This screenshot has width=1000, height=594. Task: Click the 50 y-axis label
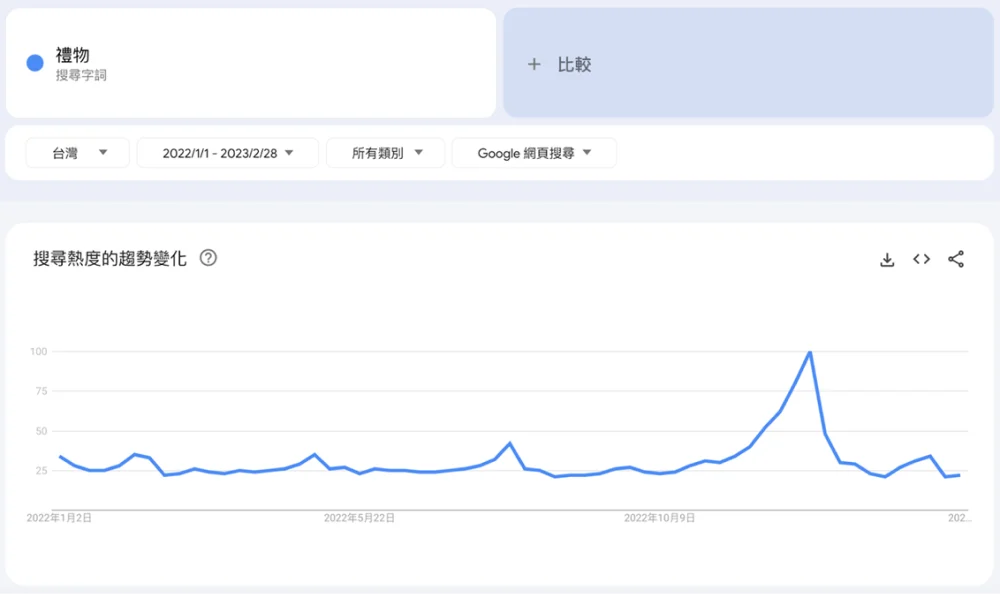pos(41,431)
